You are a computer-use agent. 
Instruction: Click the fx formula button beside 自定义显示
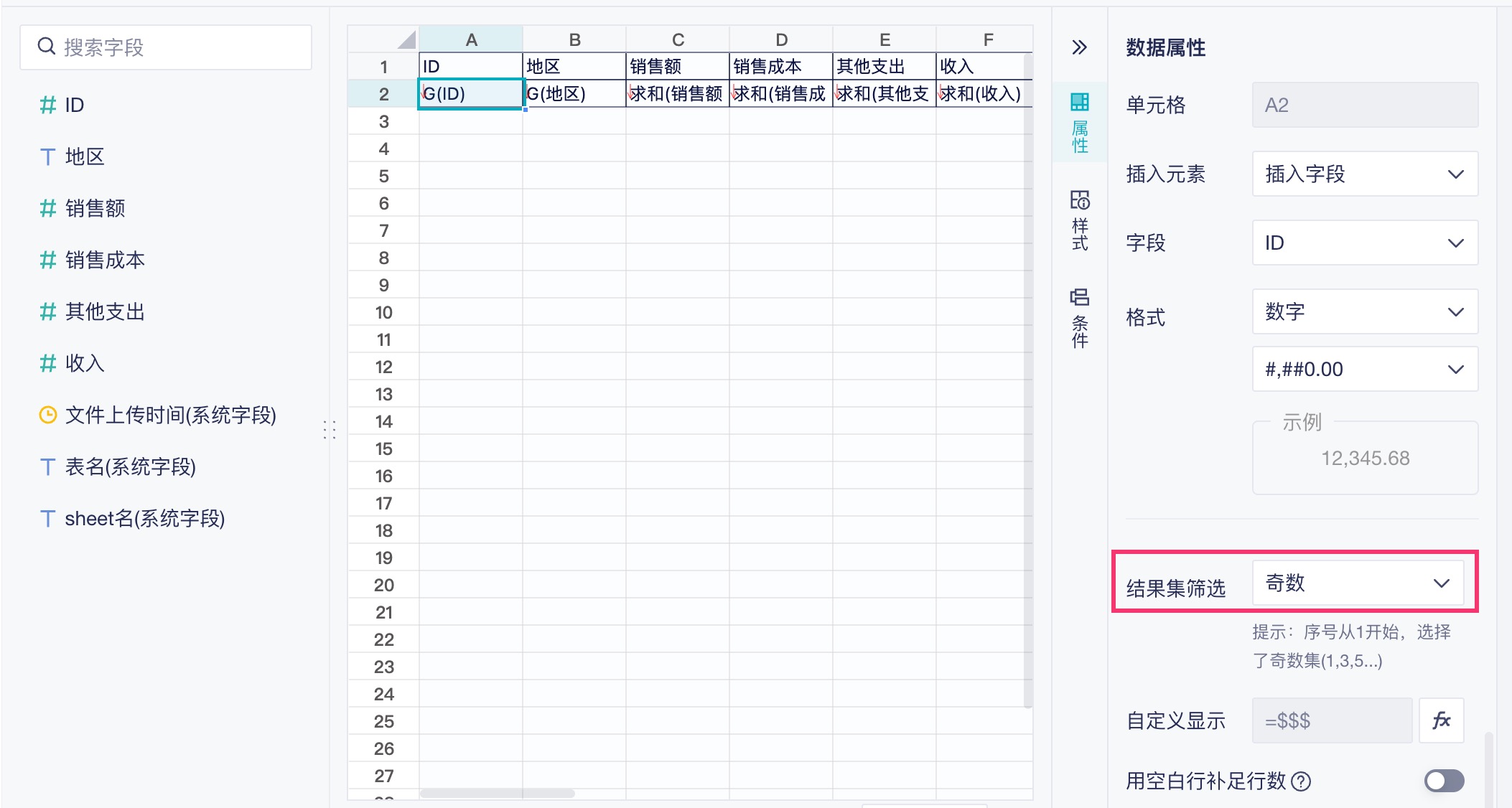tap(1441, 720)
